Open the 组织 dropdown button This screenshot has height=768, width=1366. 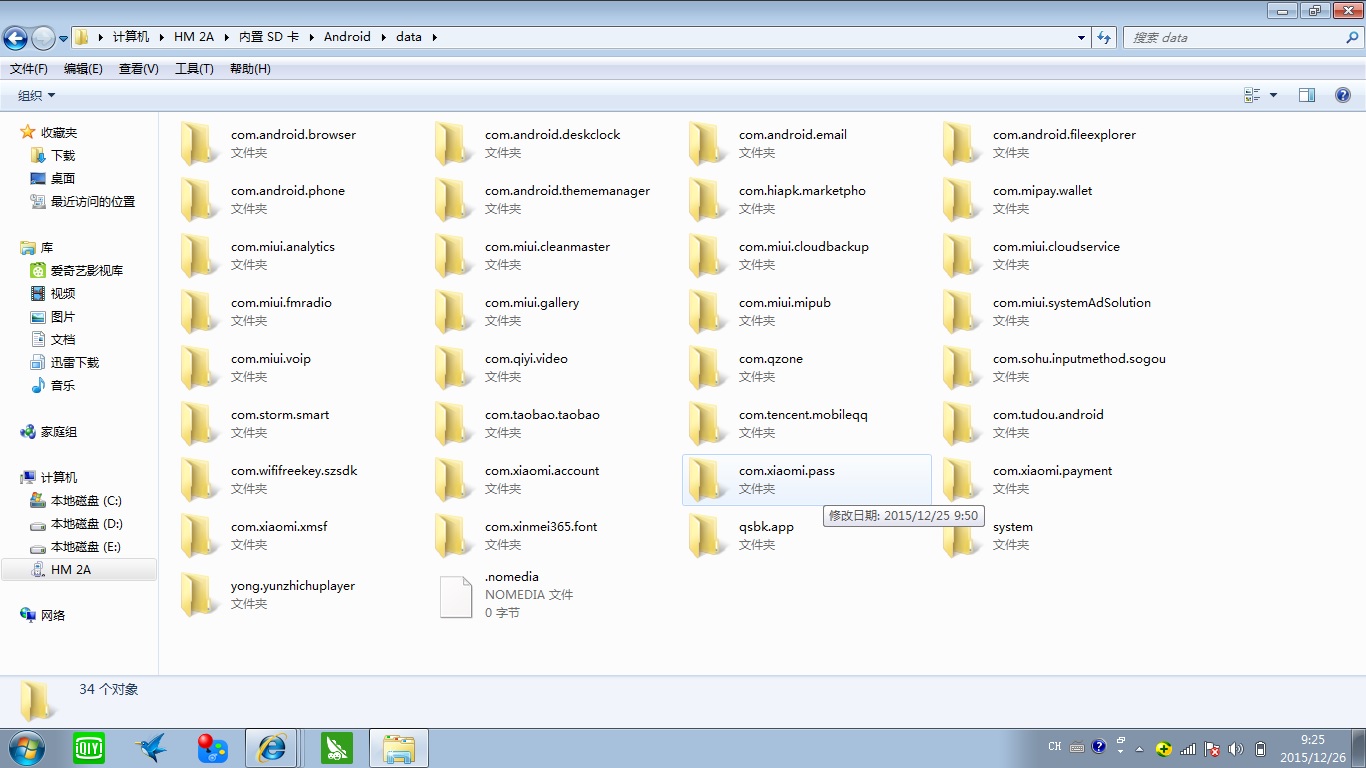coord(37,95)
